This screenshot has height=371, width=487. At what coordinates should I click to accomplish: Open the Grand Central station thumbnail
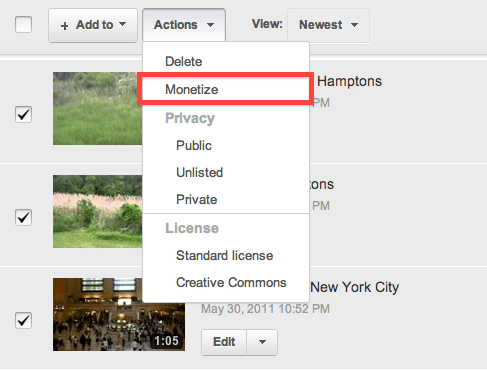tap(119, 314)
